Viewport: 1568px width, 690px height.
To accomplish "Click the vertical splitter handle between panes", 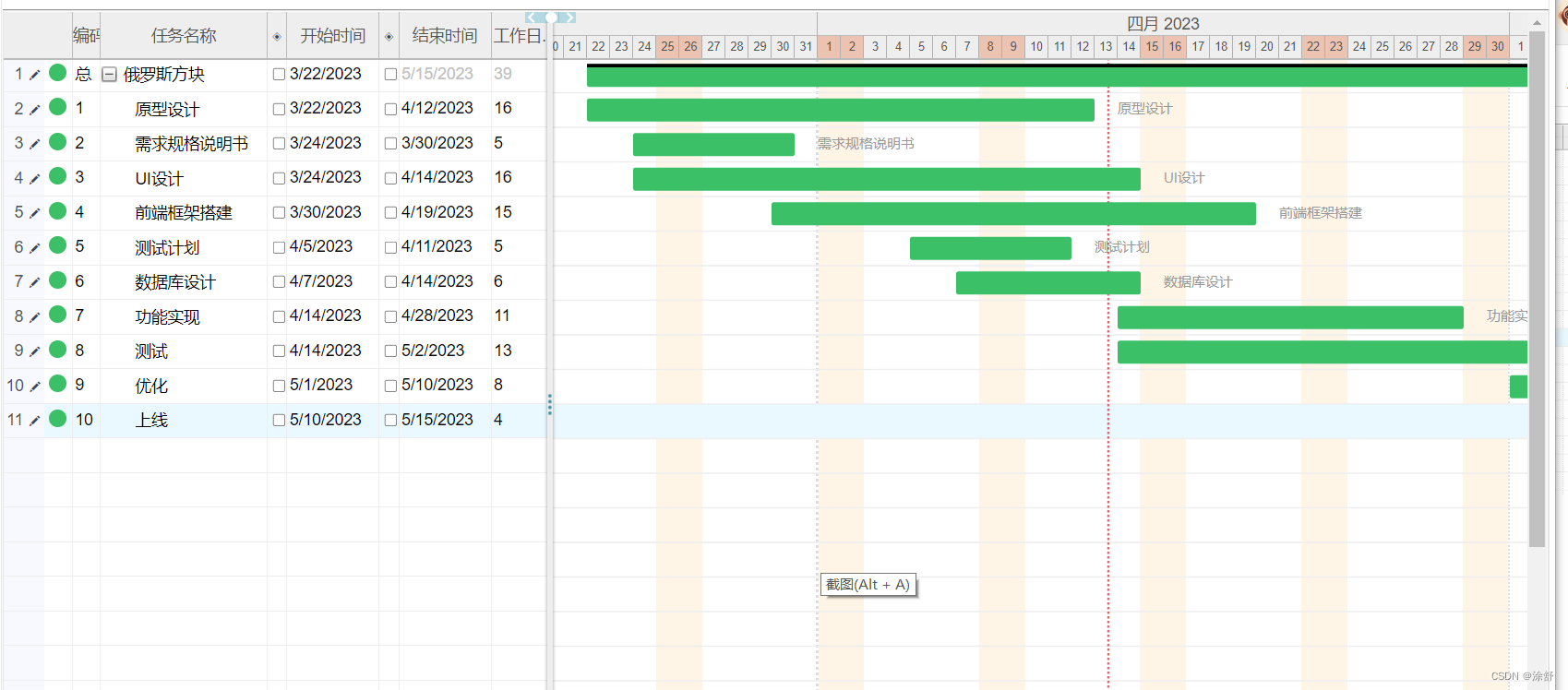I will pyautogui.click(x=549, y=405).
